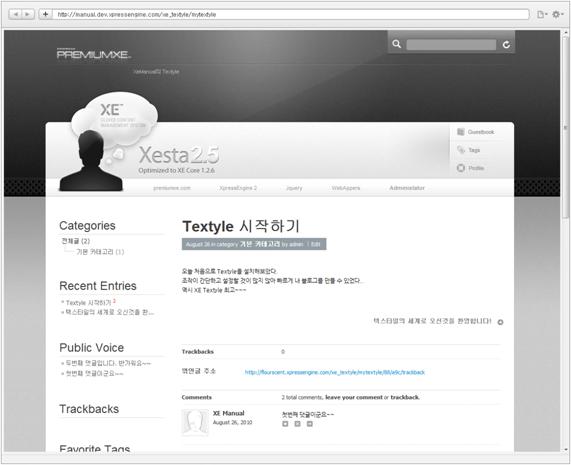
Task: Select the Administrator menu item
Action: (407, 188)
